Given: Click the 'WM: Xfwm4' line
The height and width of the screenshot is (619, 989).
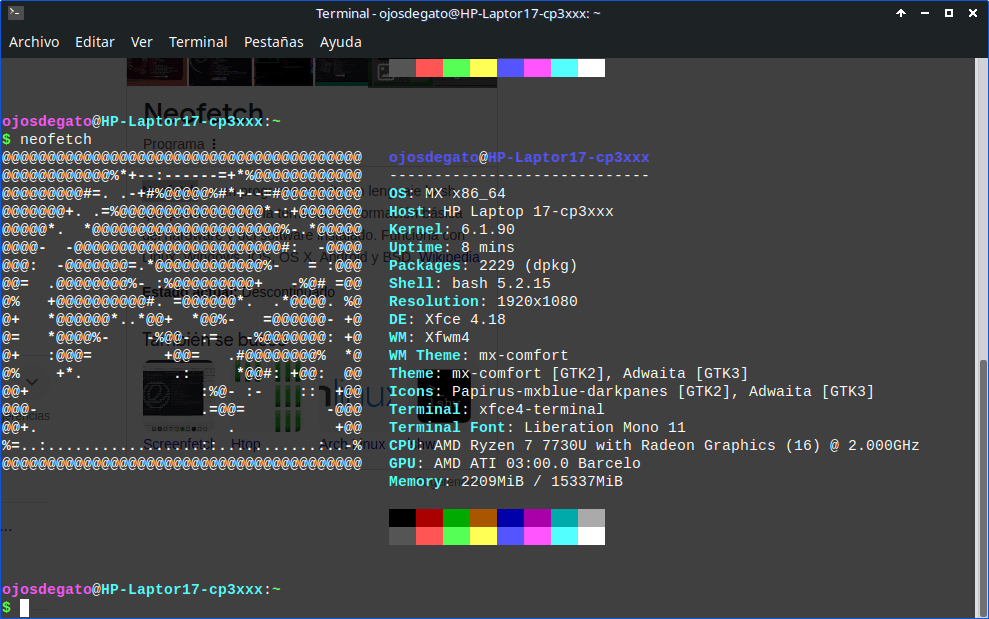Looking at the screenshot, I should click(x=430, y=337).
